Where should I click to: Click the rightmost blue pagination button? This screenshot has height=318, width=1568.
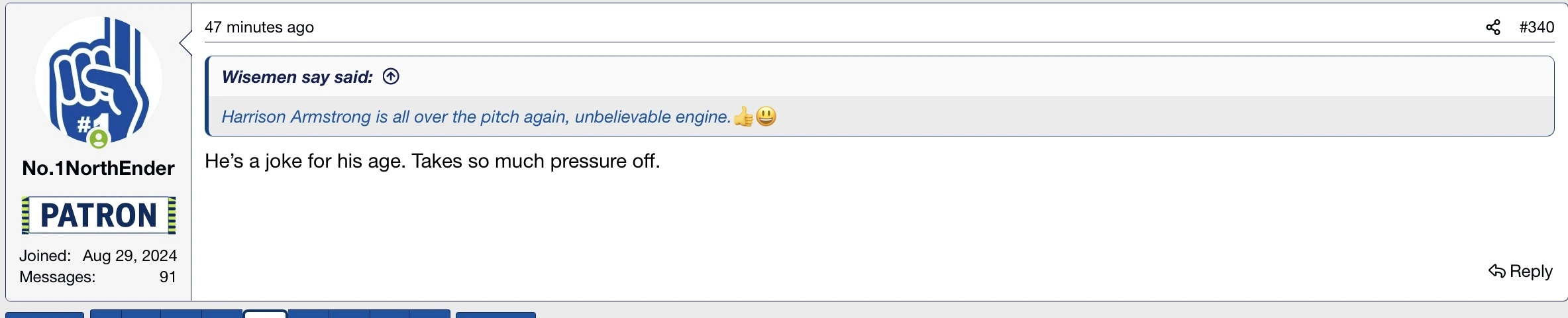(496, 315)
